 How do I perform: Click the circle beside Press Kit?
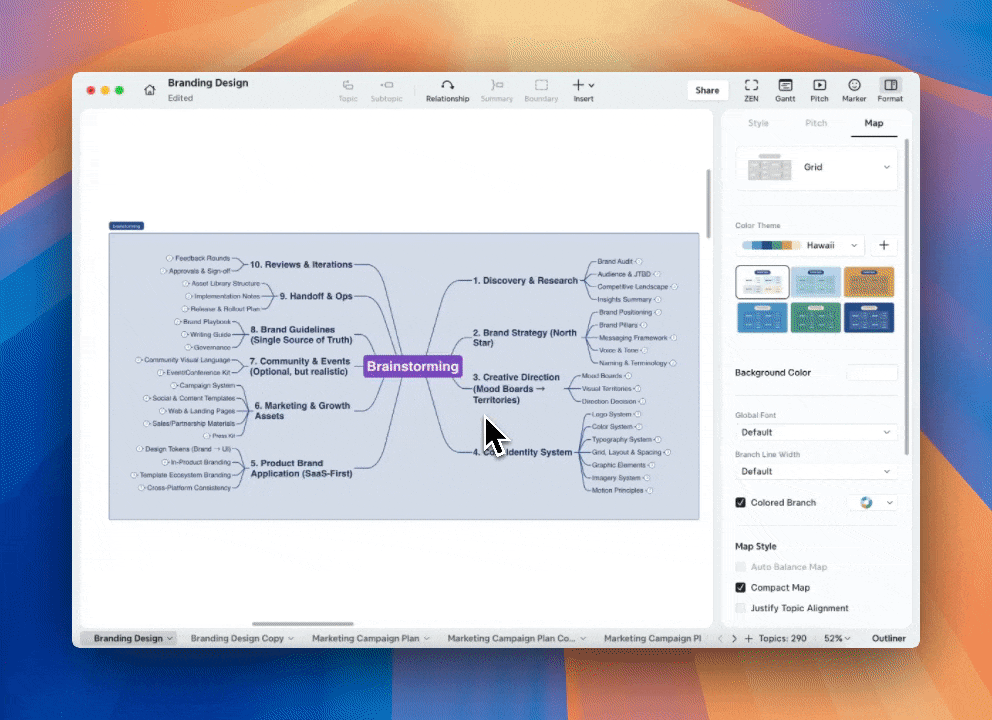206,436
